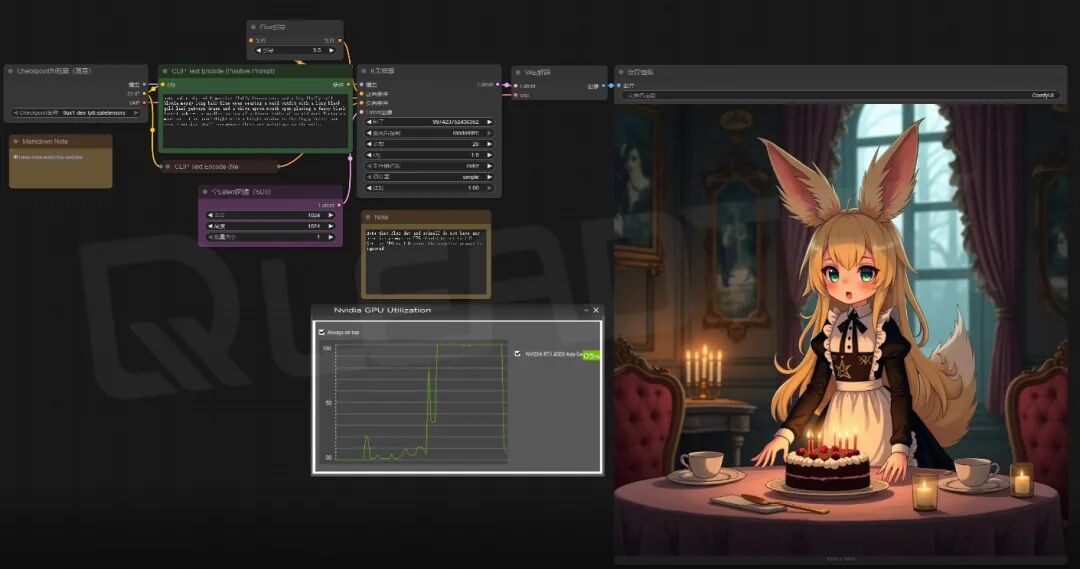Image resolution: width=1080 pixels, height=569 pixels.
Task: Decrease the K sampler steps value 20
Action: [369, 144]
